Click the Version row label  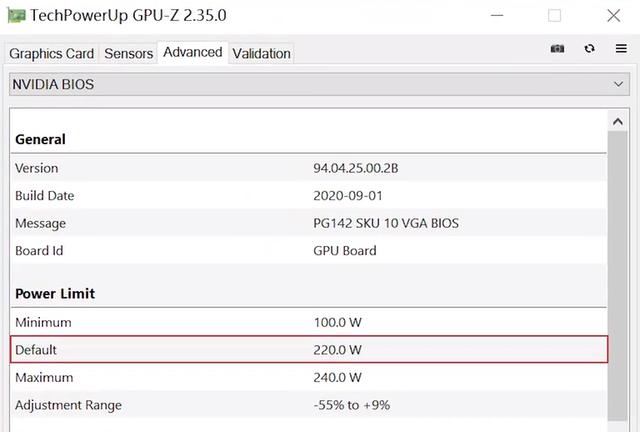(37, 168)
